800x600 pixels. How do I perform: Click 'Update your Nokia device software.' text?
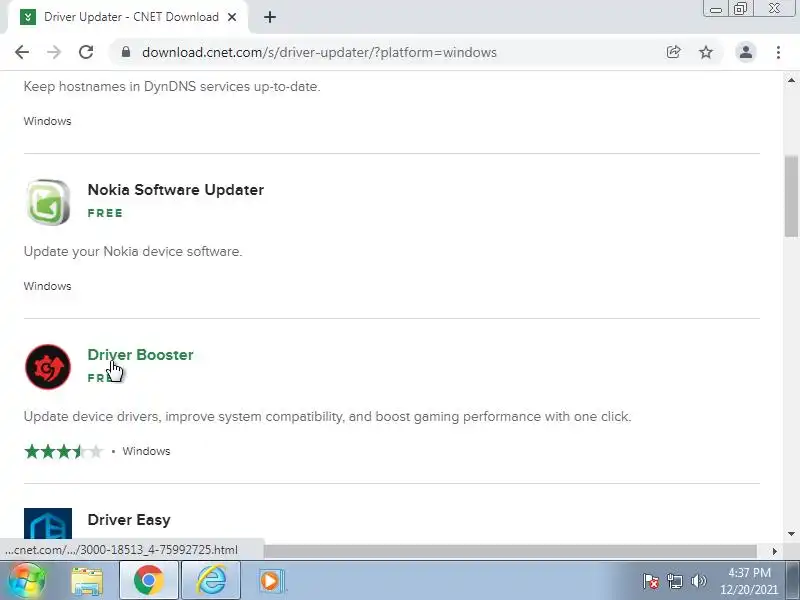(x=133, y=252)
